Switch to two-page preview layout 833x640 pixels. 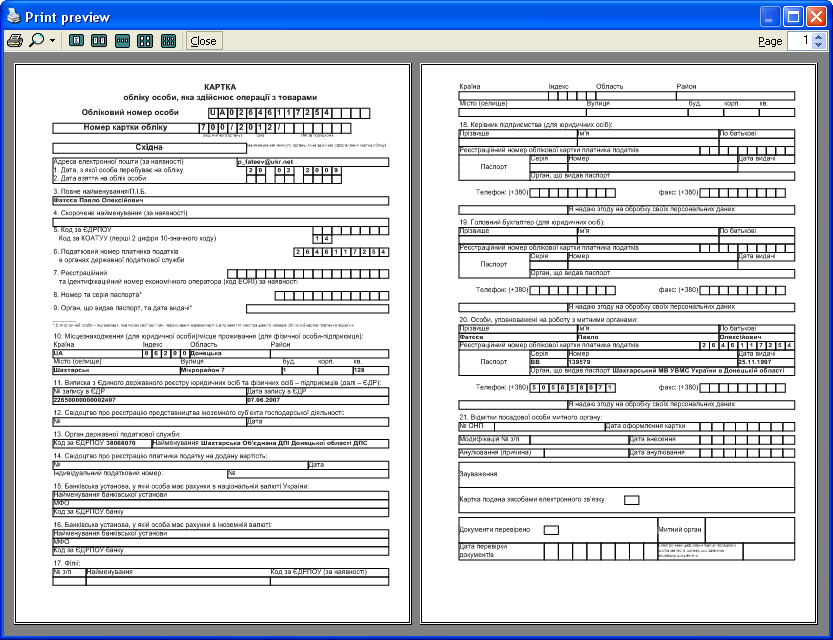click(x=99, y=41)
